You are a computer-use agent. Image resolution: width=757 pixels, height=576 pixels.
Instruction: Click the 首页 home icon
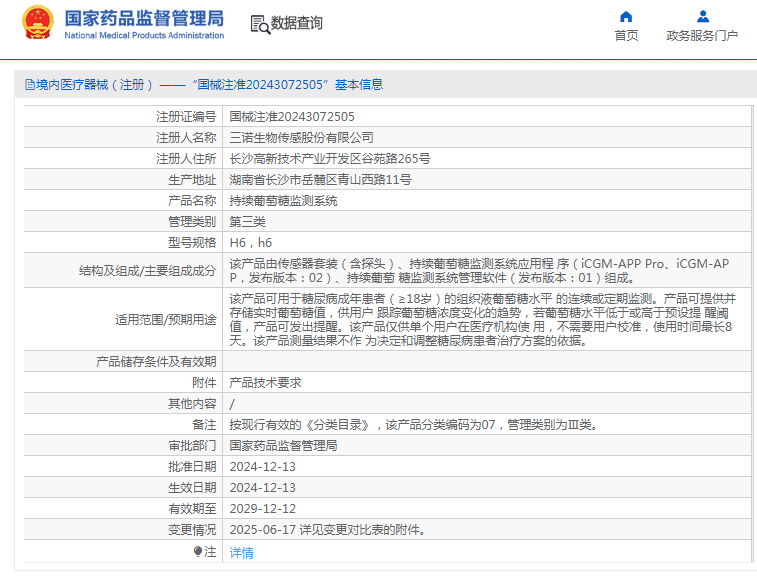click(x=626, y=17)
